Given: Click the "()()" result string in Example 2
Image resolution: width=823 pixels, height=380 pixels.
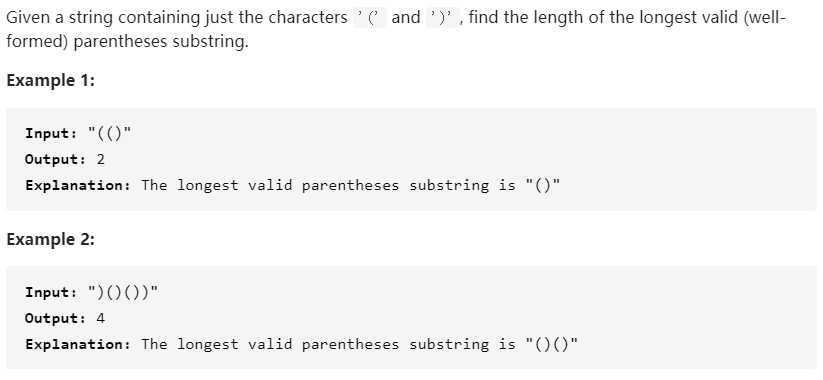Looking at the screenshot, I should click(x=552, y=344).
